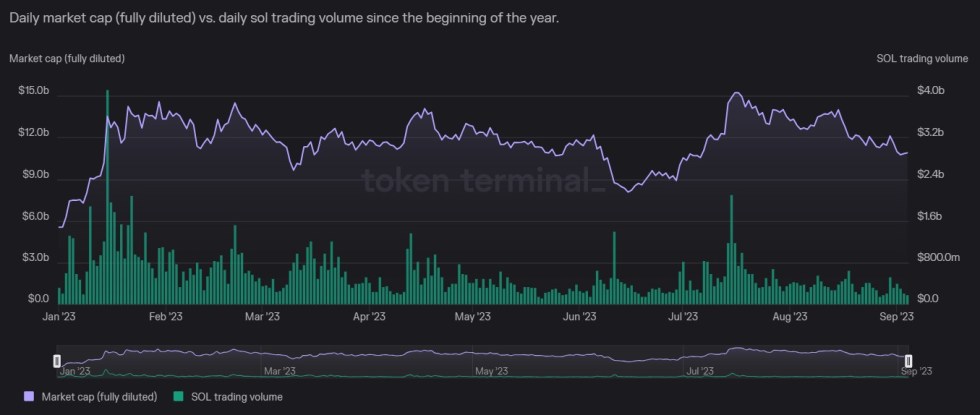Image resolution: width=980 pixels, height=415 pixels.
Task: Click the Jul '23 label in range navigator
Action: (698, 371)
